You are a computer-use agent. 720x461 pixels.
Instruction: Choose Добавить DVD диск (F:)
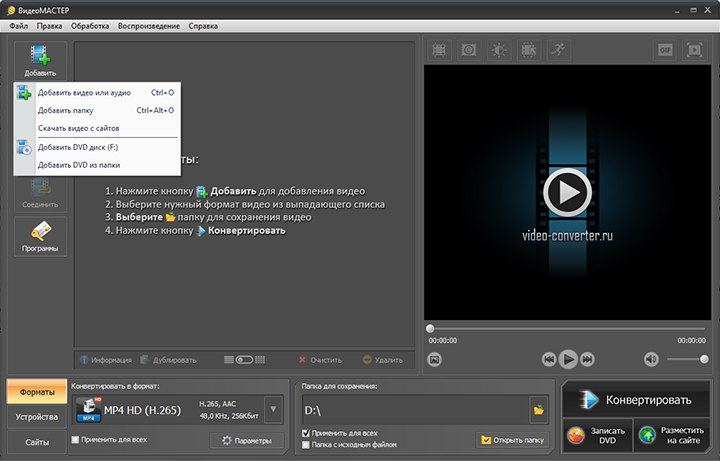pos(97,147)
